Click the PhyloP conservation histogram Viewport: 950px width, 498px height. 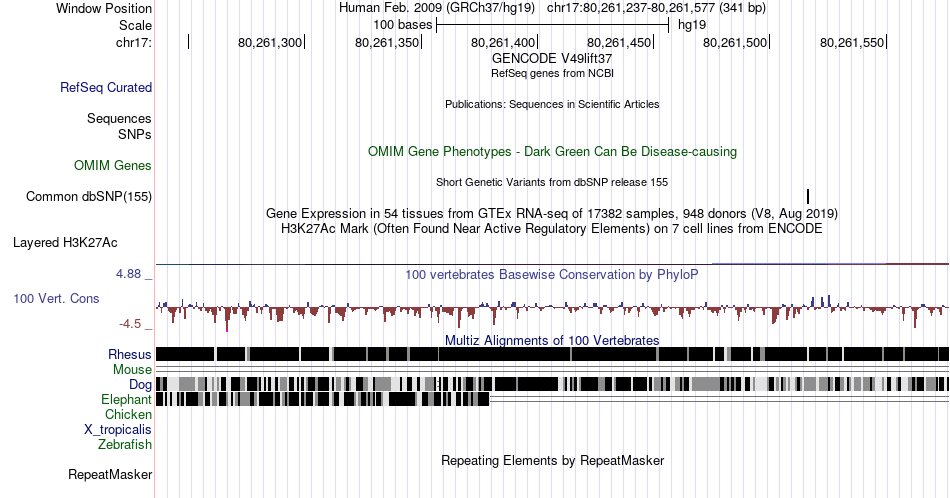pos(552,311)
